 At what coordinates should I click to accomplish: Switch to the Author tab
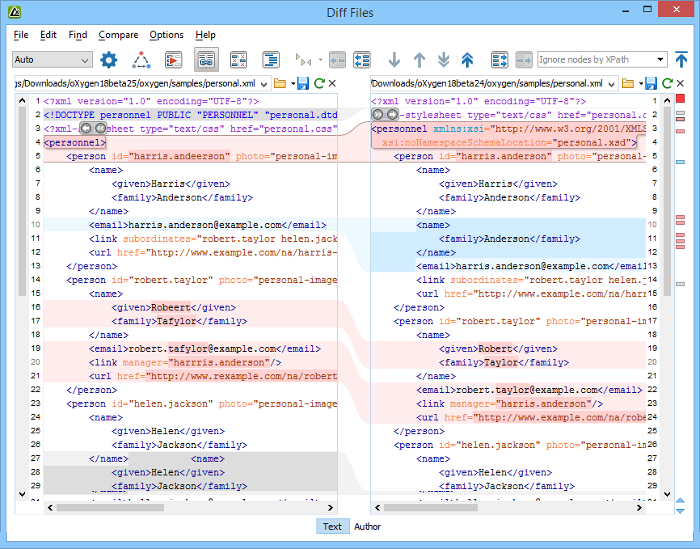[x=367, y=526]
